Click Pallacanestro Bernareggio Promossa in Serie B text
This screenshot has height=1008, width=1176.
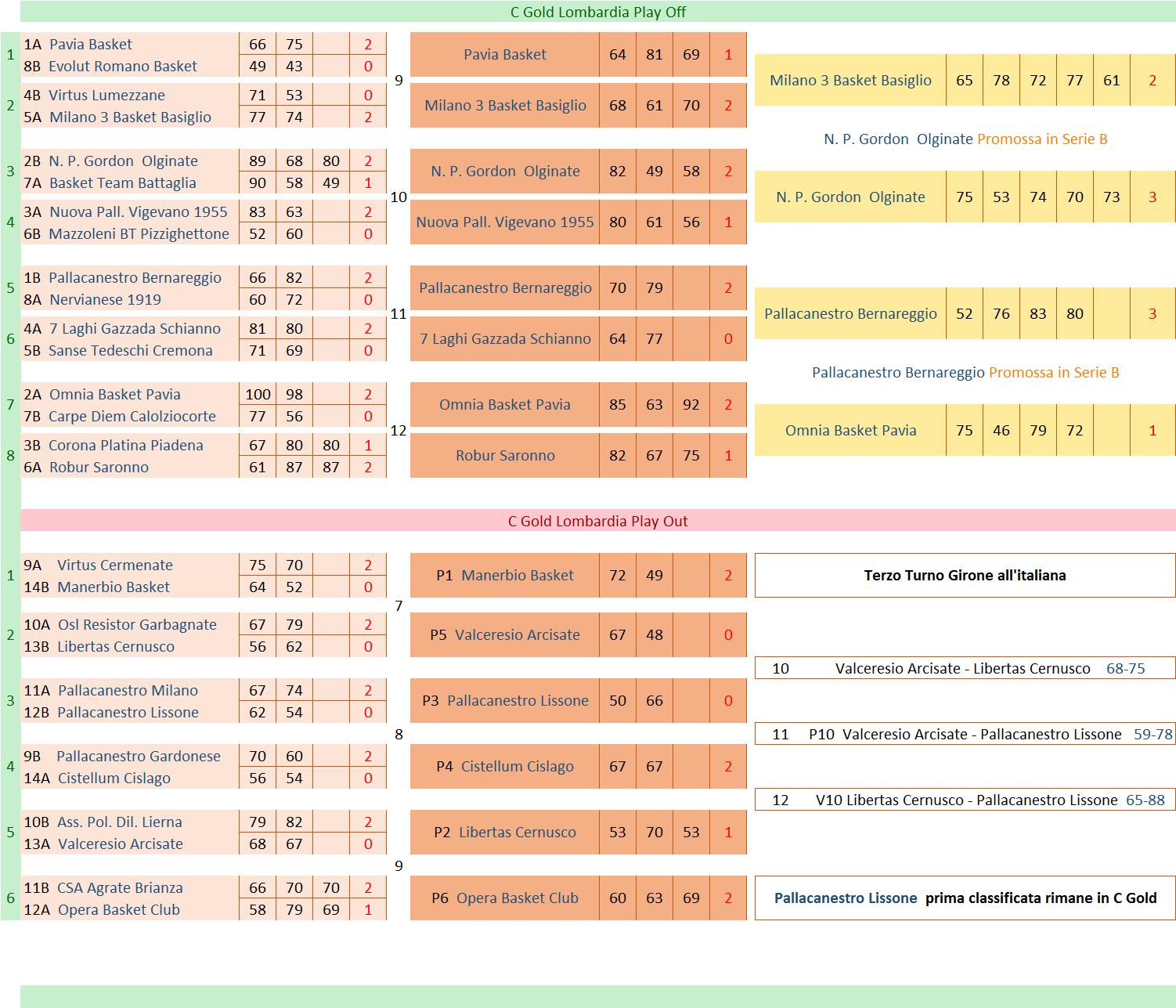point(965,373)
